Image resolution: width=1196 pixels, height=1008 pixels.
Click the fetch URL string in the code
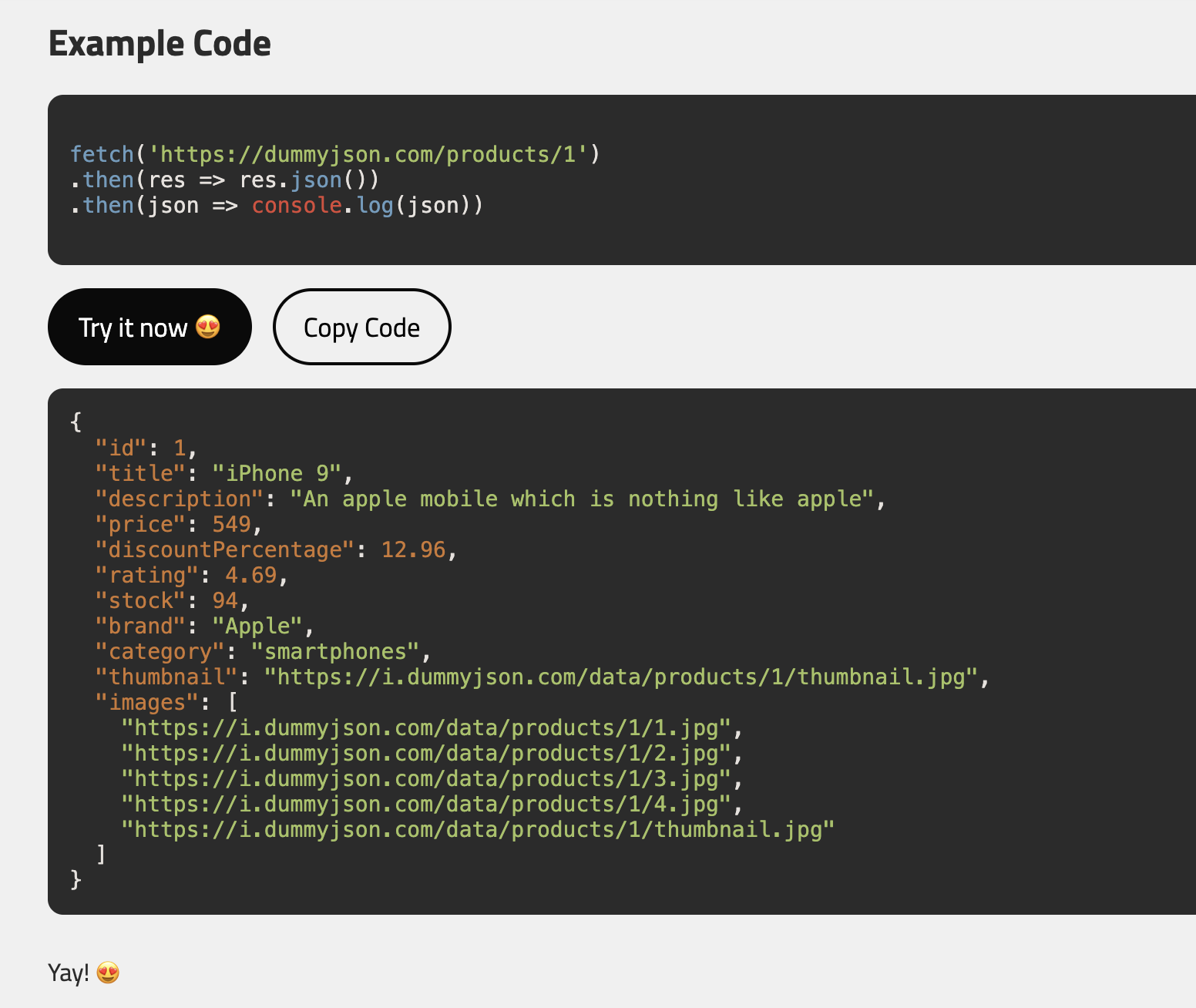pyautogui.click(x=367, y=154)
